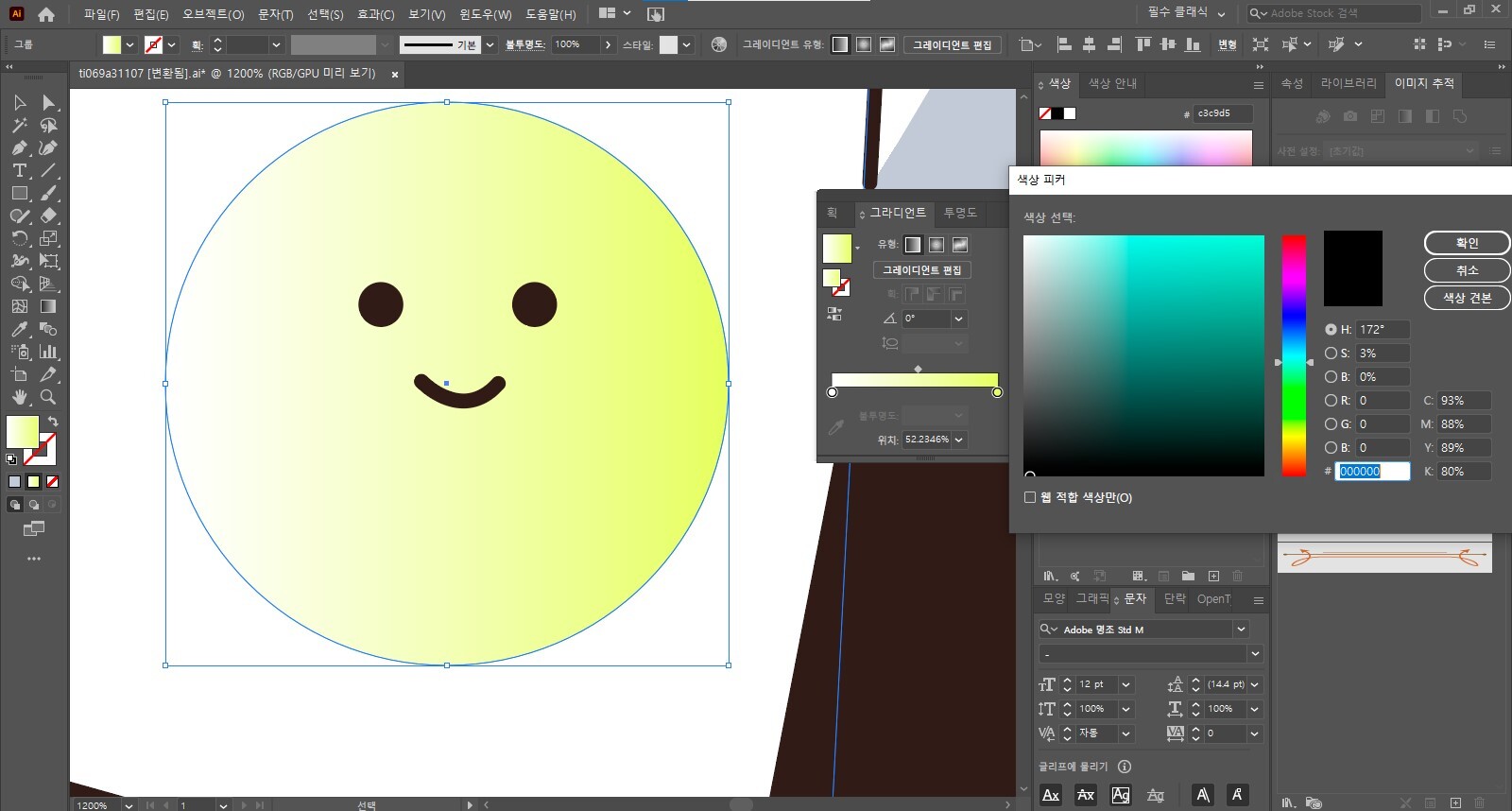The height and width of the screenshot is (811, 1512).
Task: Switch to the 투명도 tab
Action: (x=960, y=214)
